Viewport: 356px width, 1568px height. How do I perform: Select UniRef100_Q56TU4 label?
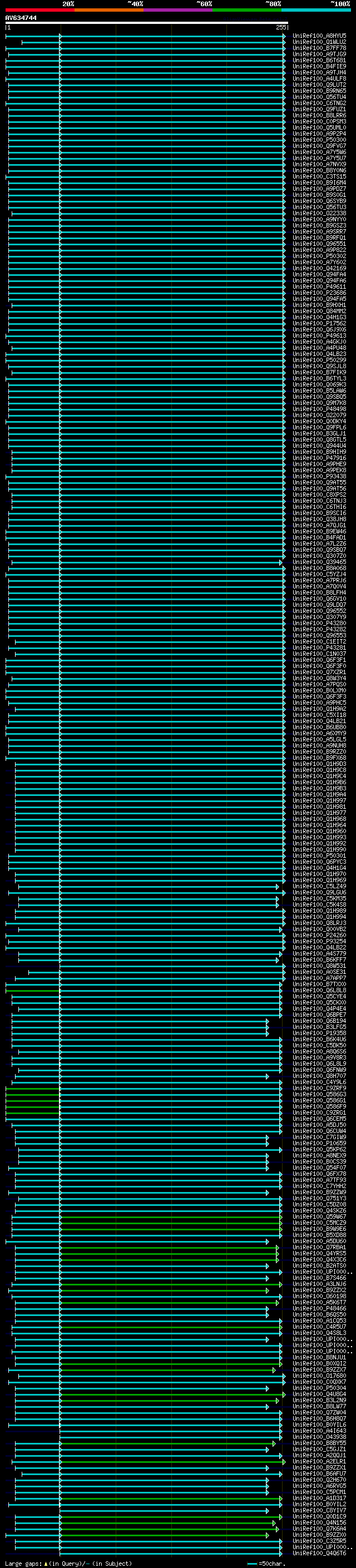tap(319, 97)
